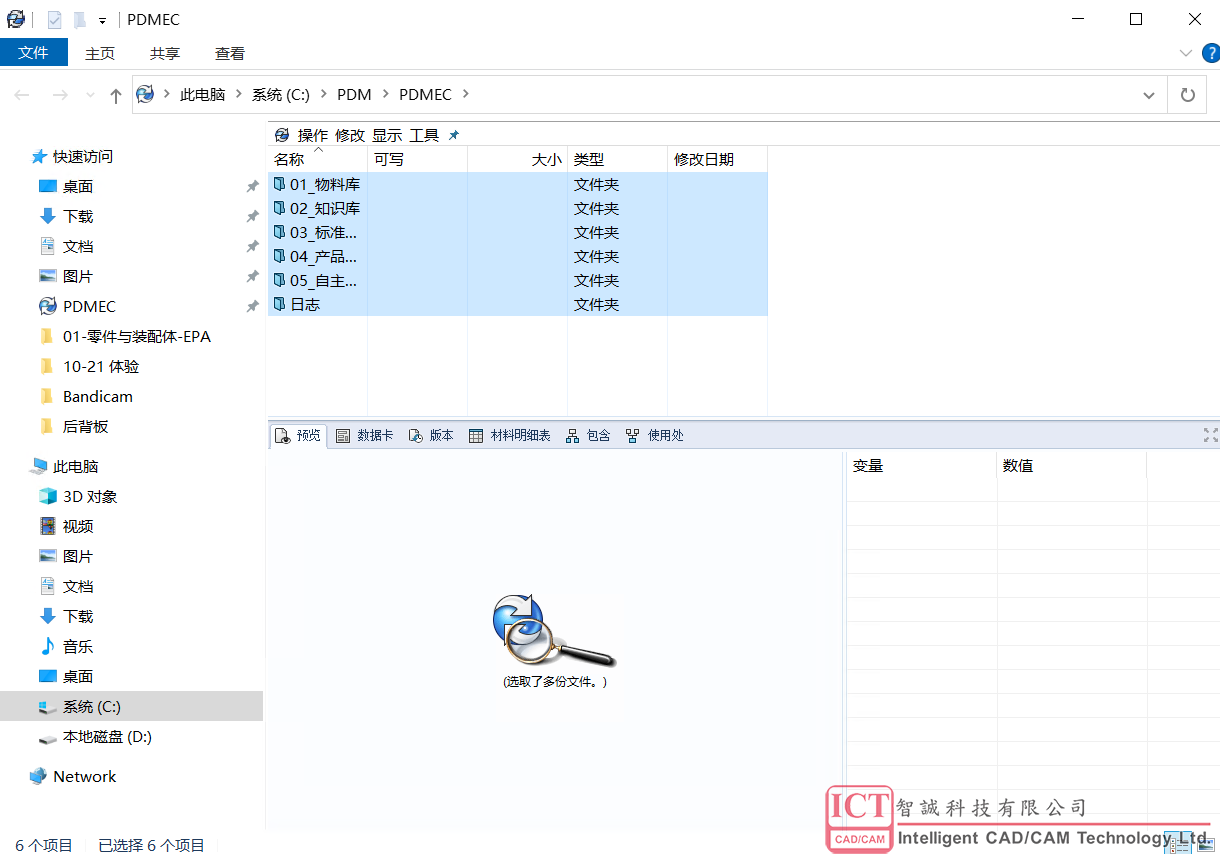Screen dimensions: 1220x854
Task: Switch to the 预览 tab
Action: [298, 436]
